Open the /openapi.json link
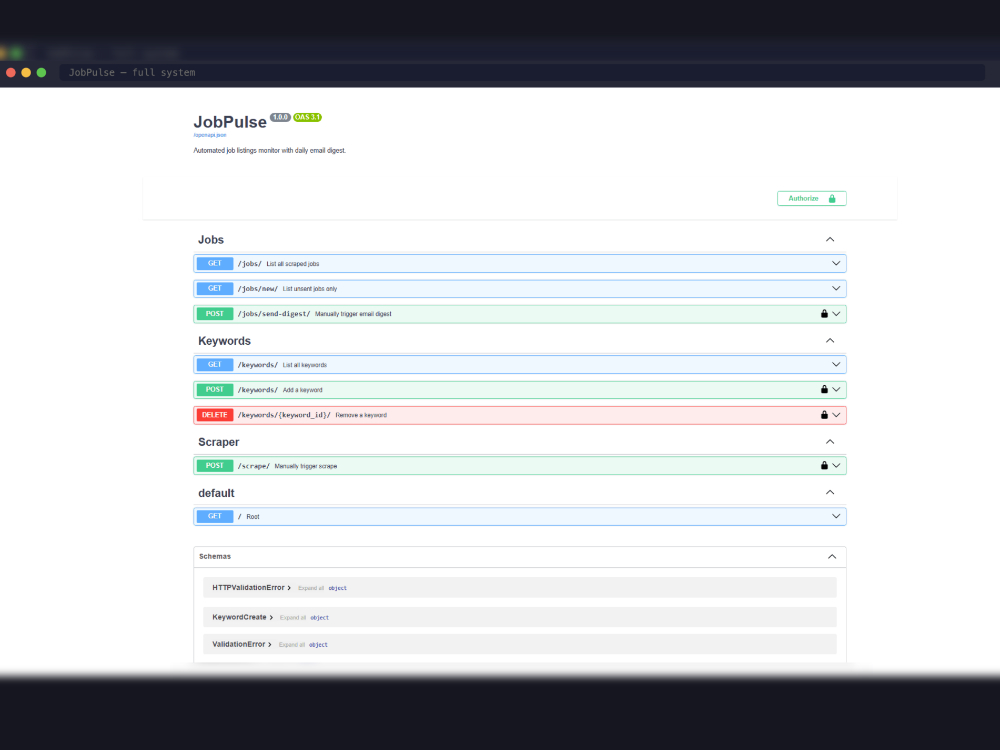 [210, 134]
